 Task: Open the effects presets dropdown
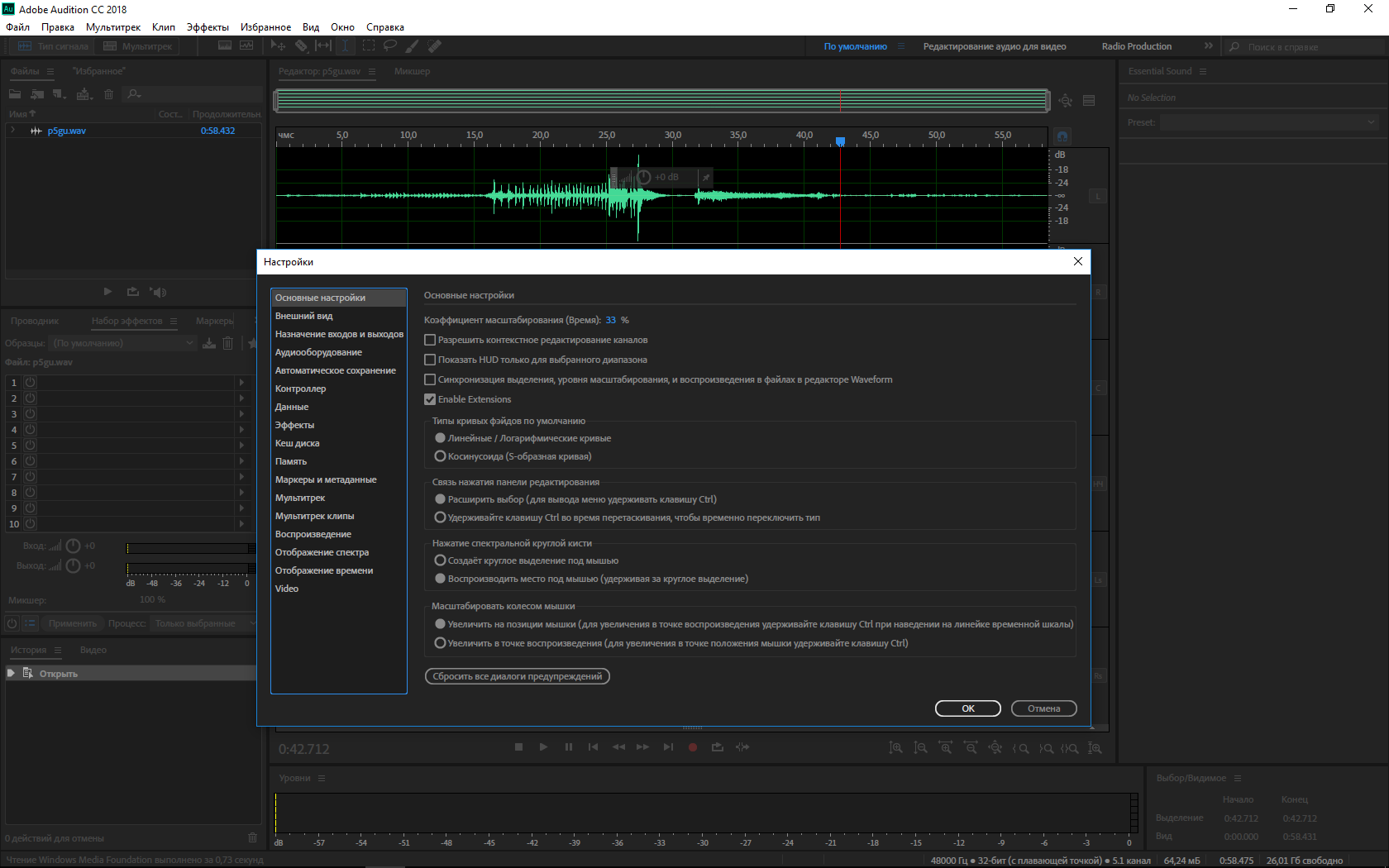tap(124, 343)
